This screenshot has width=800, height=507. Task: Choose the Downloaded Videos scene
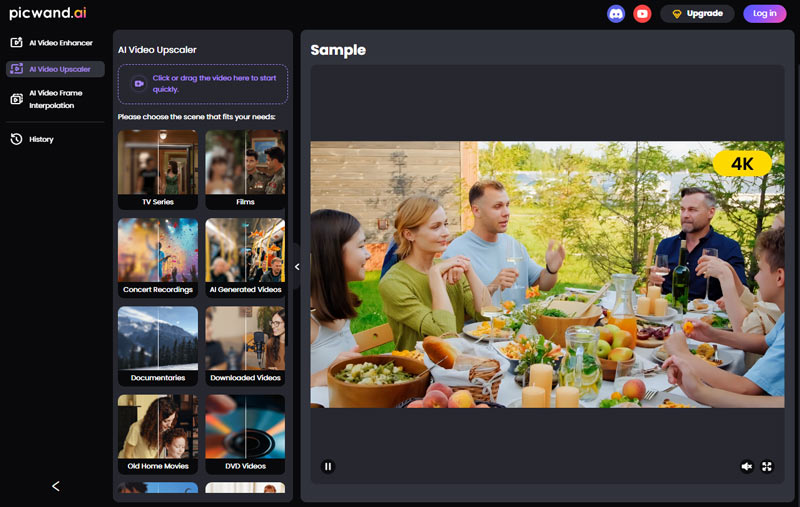245,346
